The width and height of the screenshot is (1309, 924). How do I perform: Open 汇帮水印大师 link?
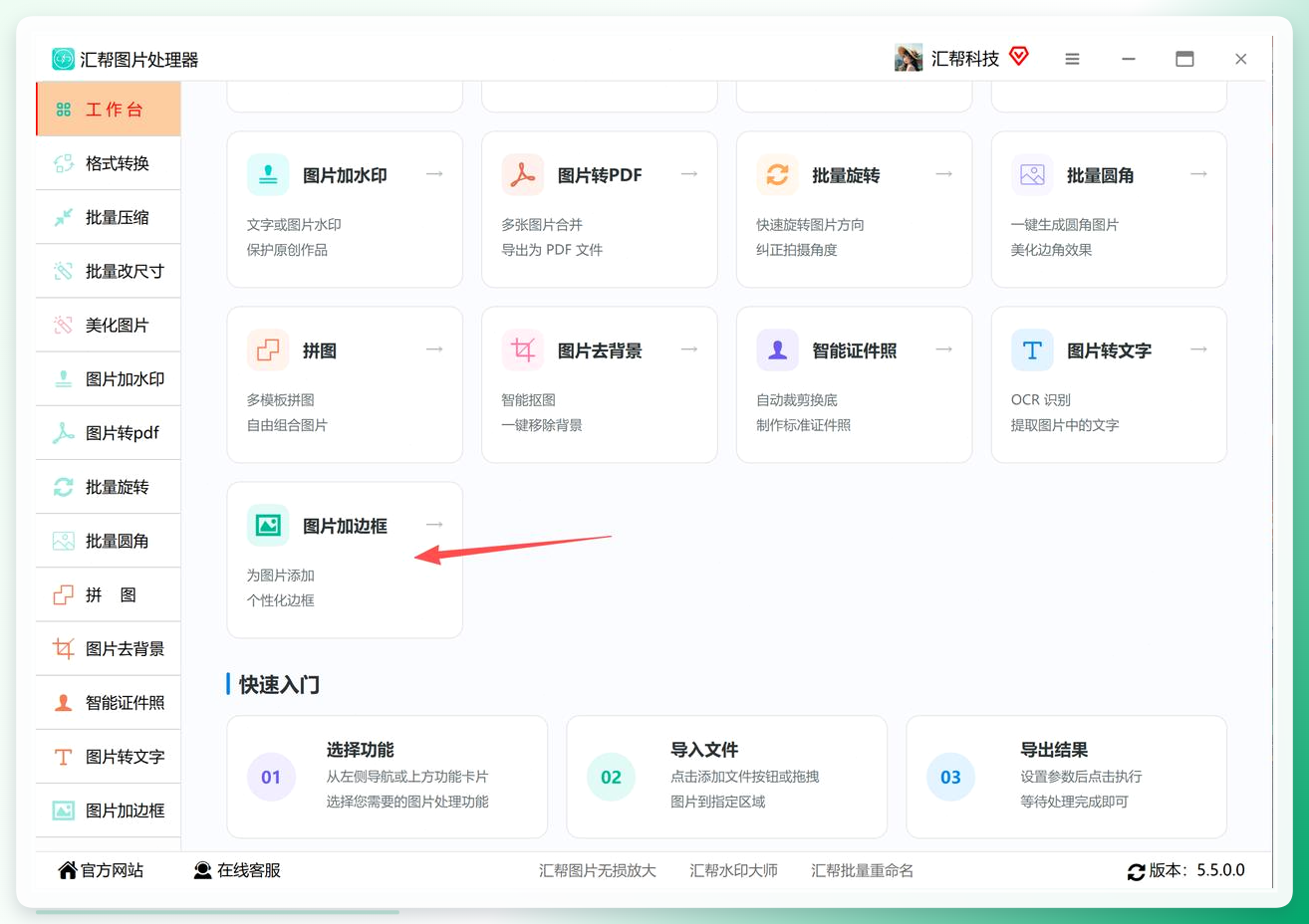(733, 870)
